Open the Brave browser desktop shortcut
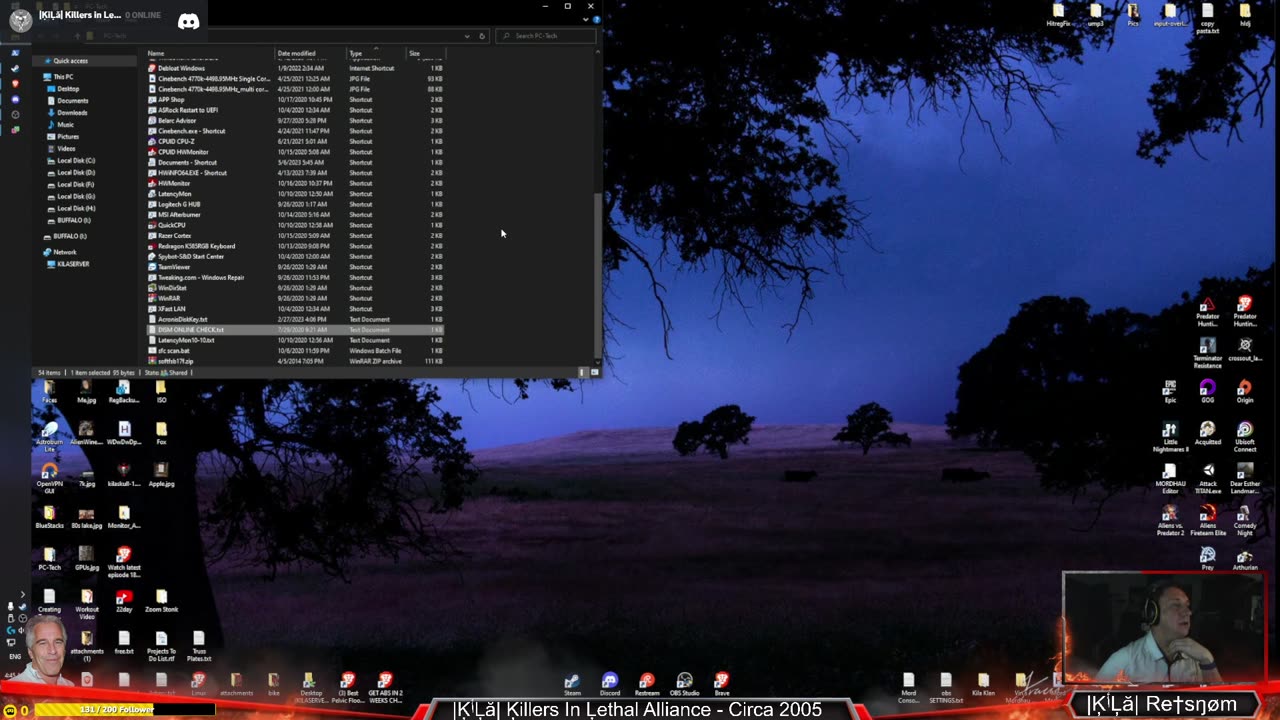The height and width of the screenshot is (720, 1280). [721, 684]
